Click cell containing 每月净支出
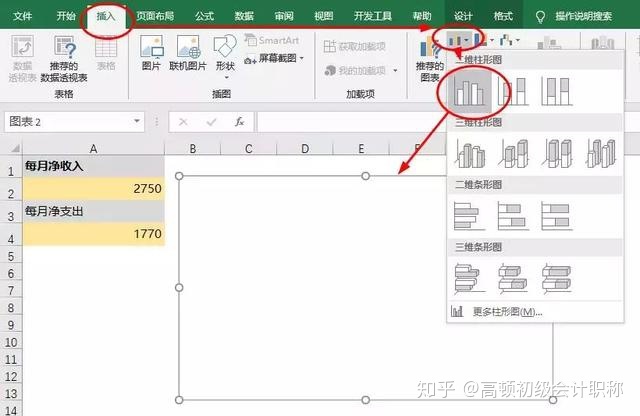Screen dimensions: 640x416 pos(93,211)
